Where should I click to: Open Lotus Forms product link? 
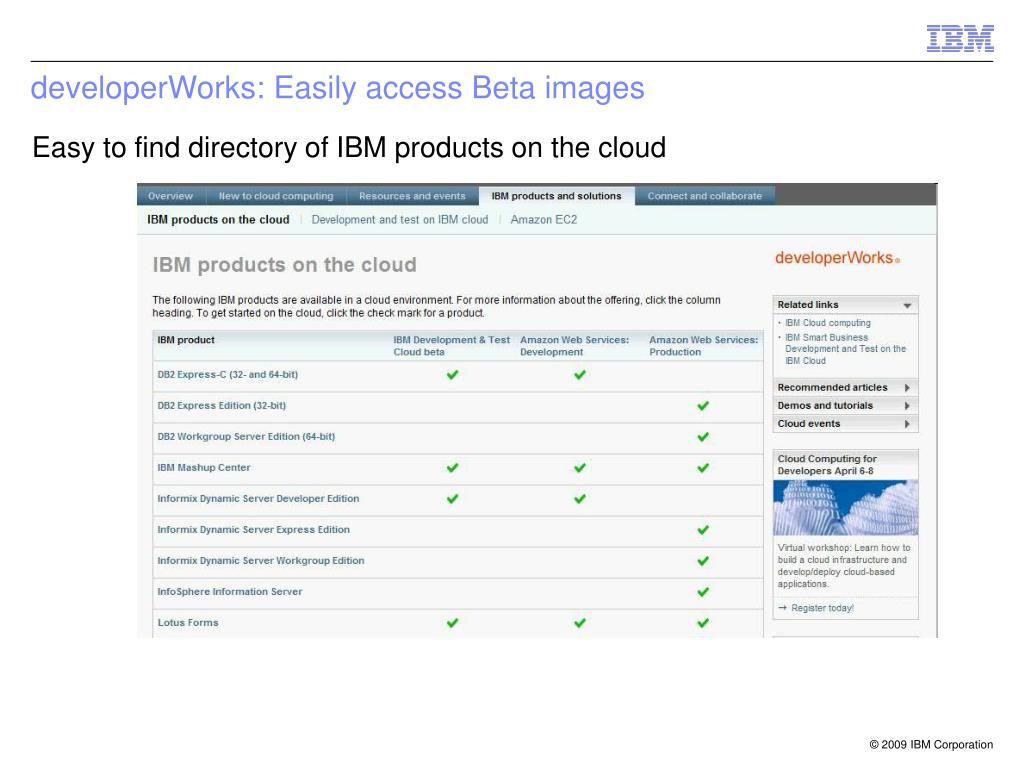188,623
